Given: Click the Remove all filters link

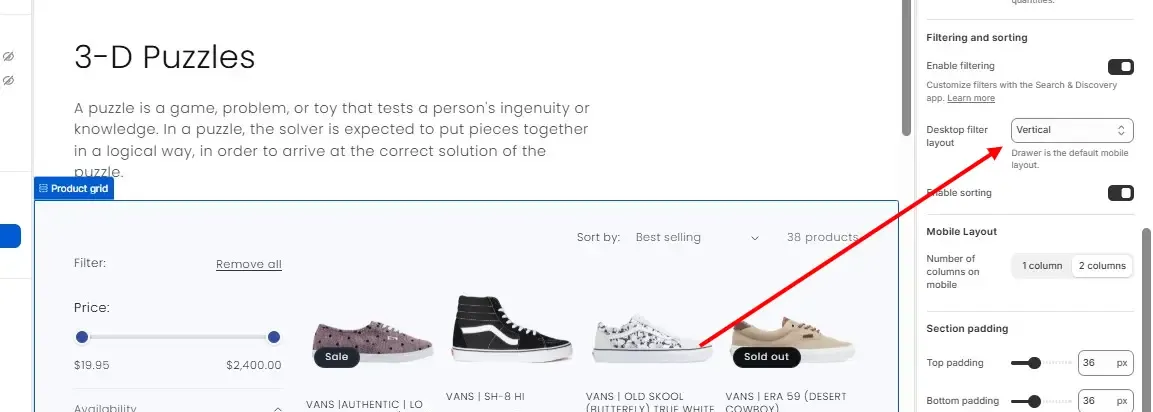Looking at the screenshot, I should point(249,264).
